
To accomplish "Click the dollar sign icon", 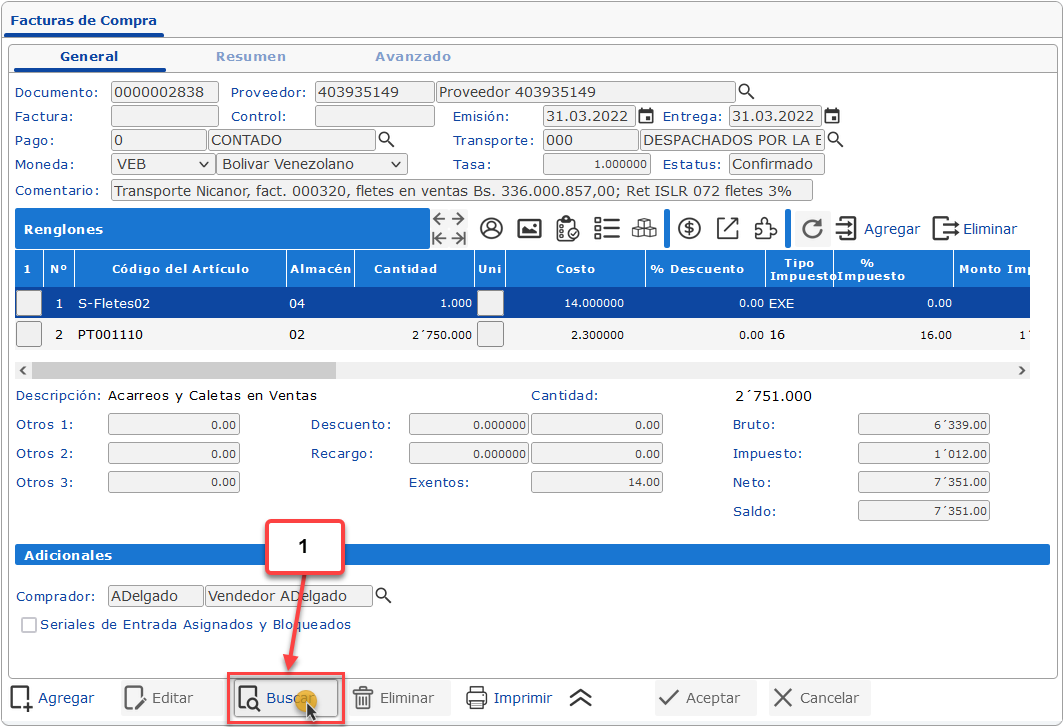I will coord(689,229).
